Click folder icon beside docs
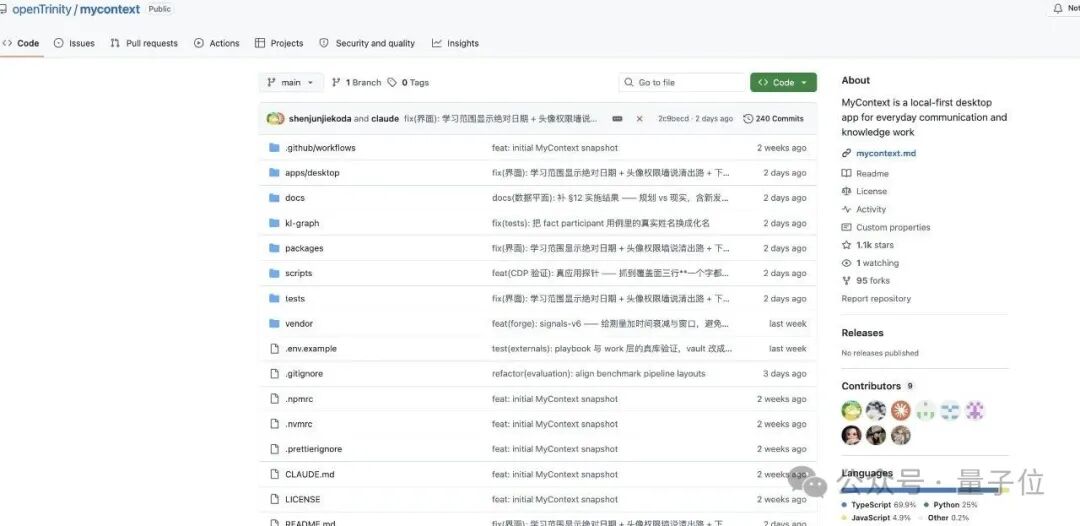 click(274, 198)
